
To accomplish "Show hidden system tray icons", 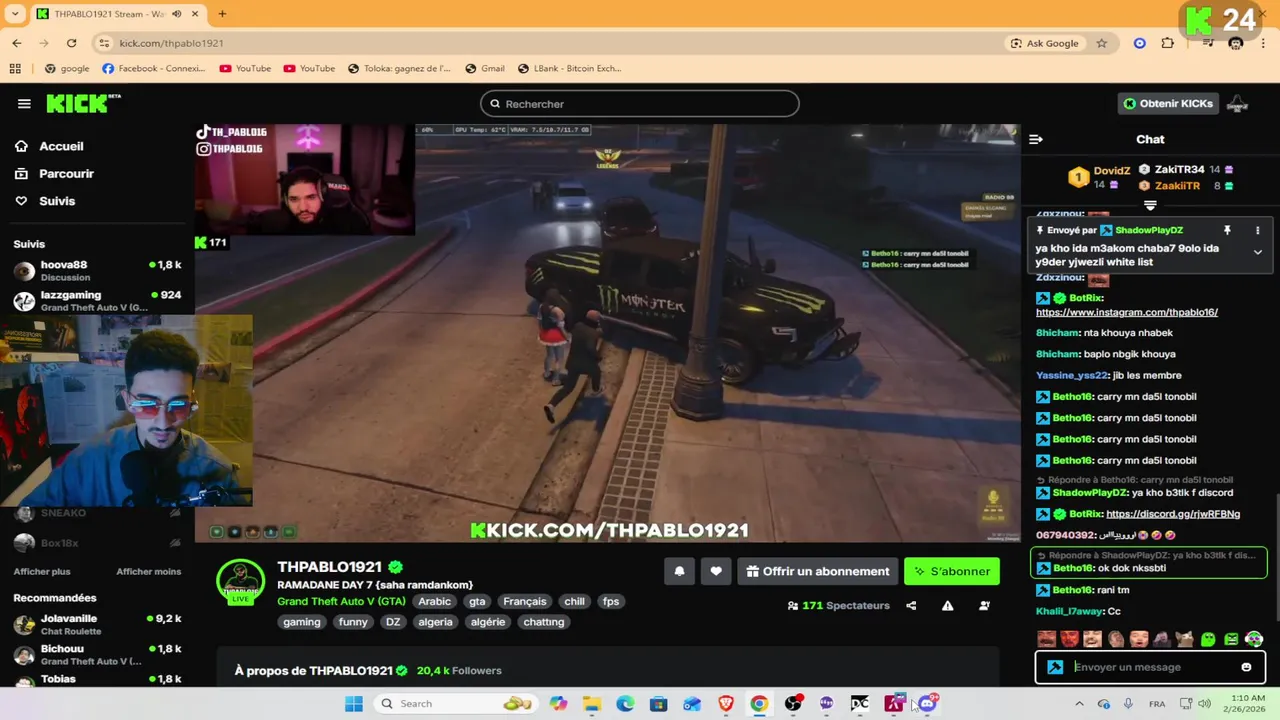I will [x=1079, y=704].
